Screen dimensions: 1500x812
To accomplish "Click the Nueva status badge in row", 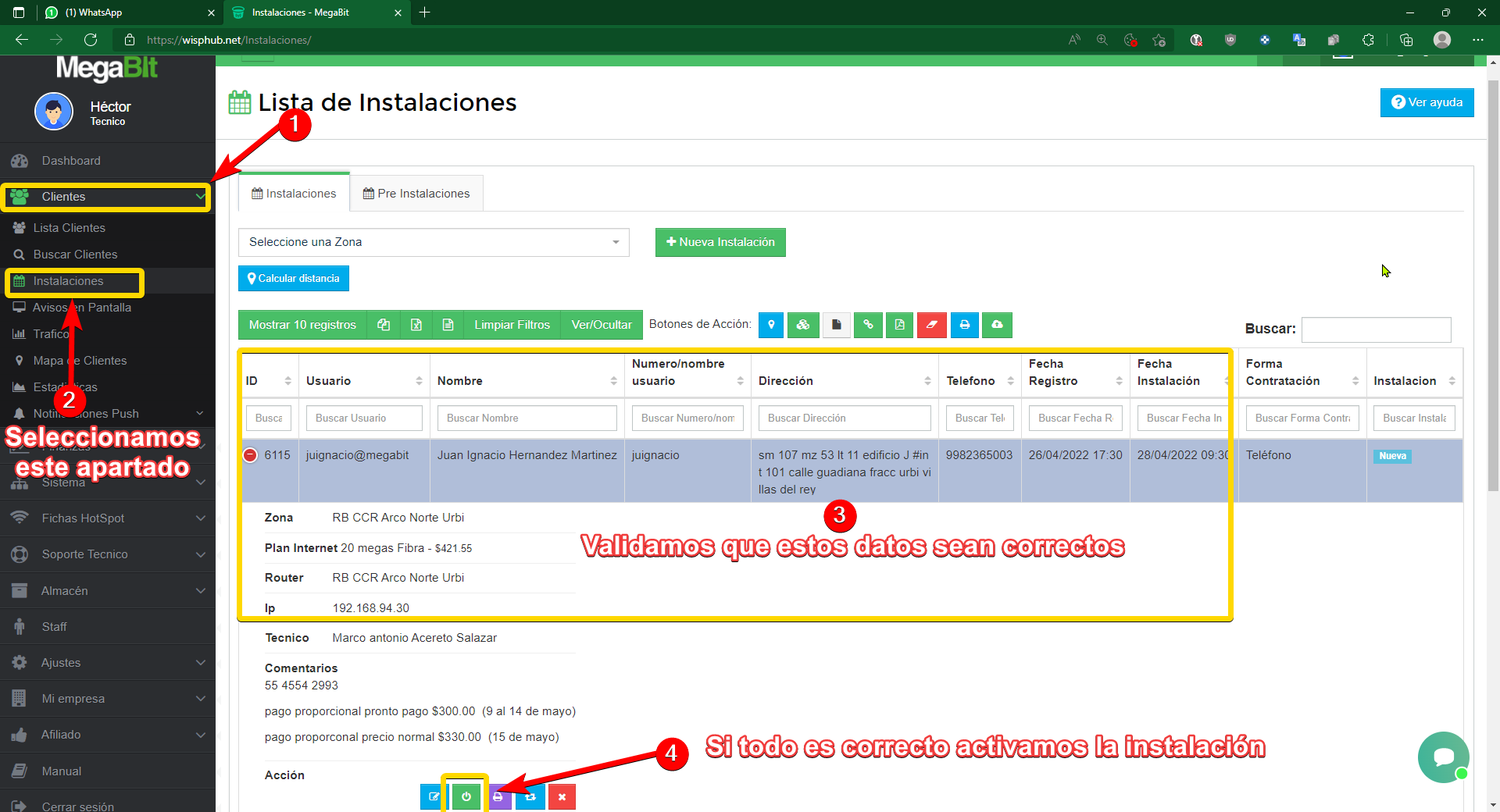I will pyautogui.click(x=1392, y=456).
